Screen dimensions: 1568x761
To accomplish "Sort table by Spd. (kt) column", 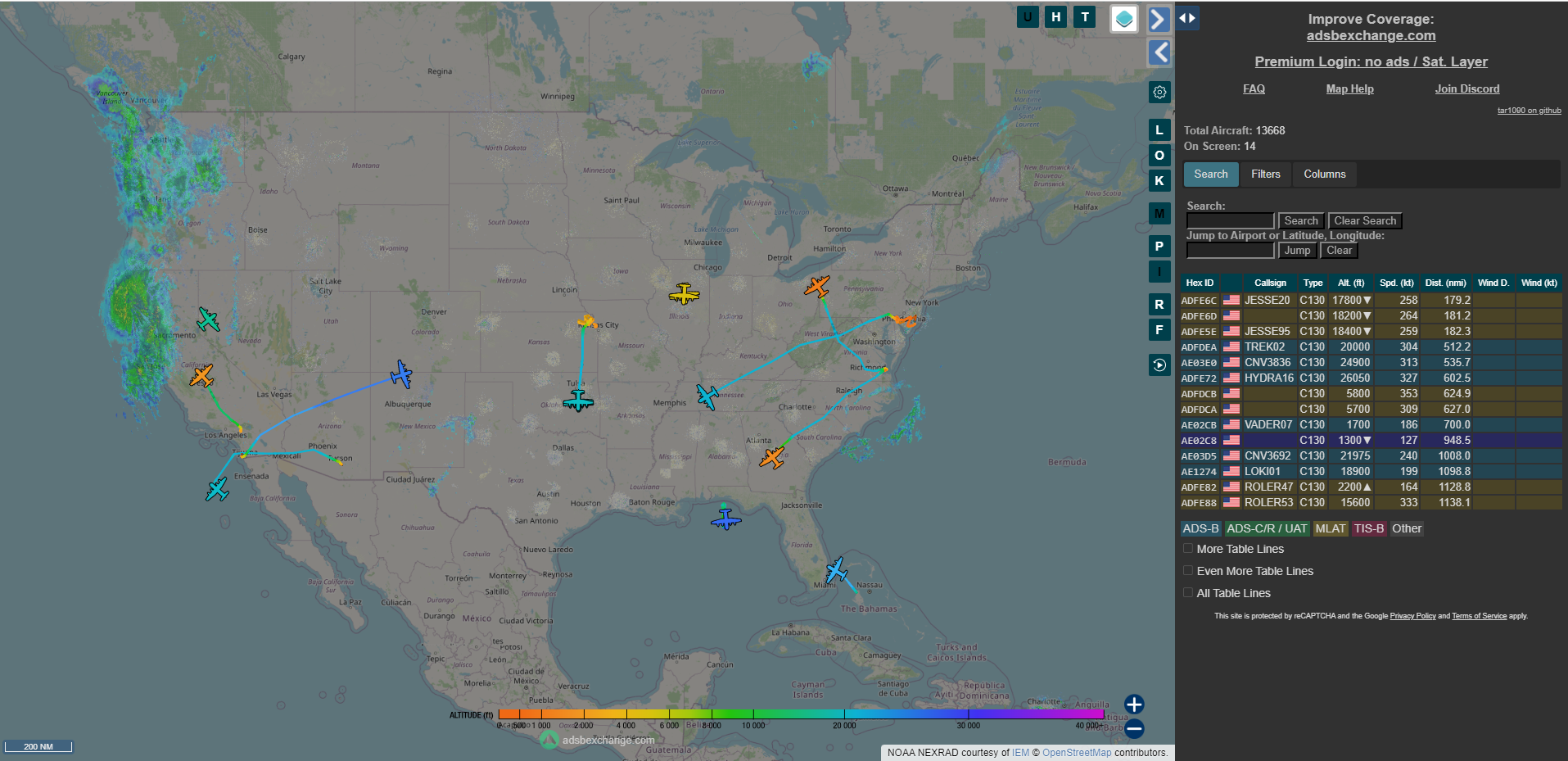I will (x=1397, y=283).
